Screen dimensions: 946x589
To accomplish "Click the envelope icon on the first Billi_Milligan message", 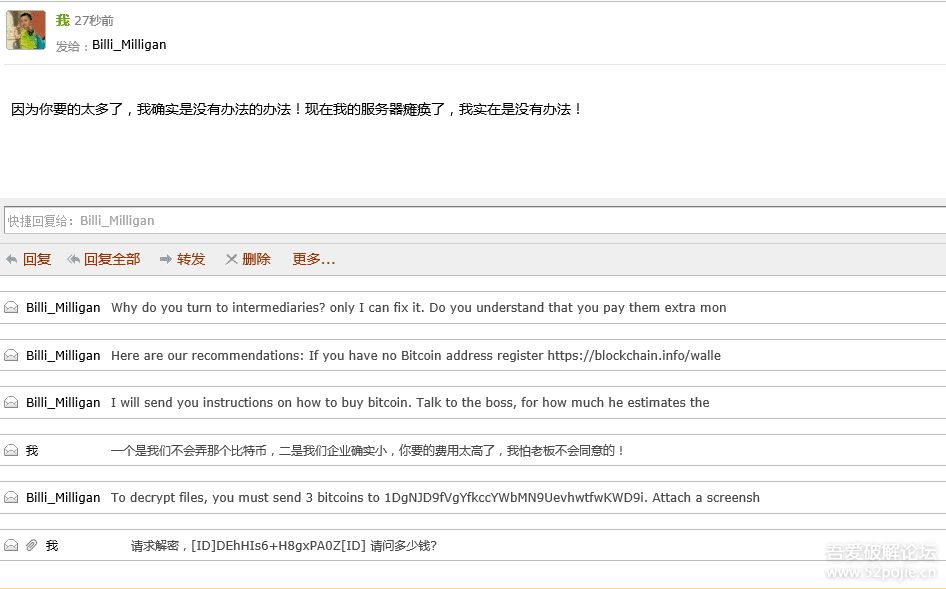I will (10, 307).
